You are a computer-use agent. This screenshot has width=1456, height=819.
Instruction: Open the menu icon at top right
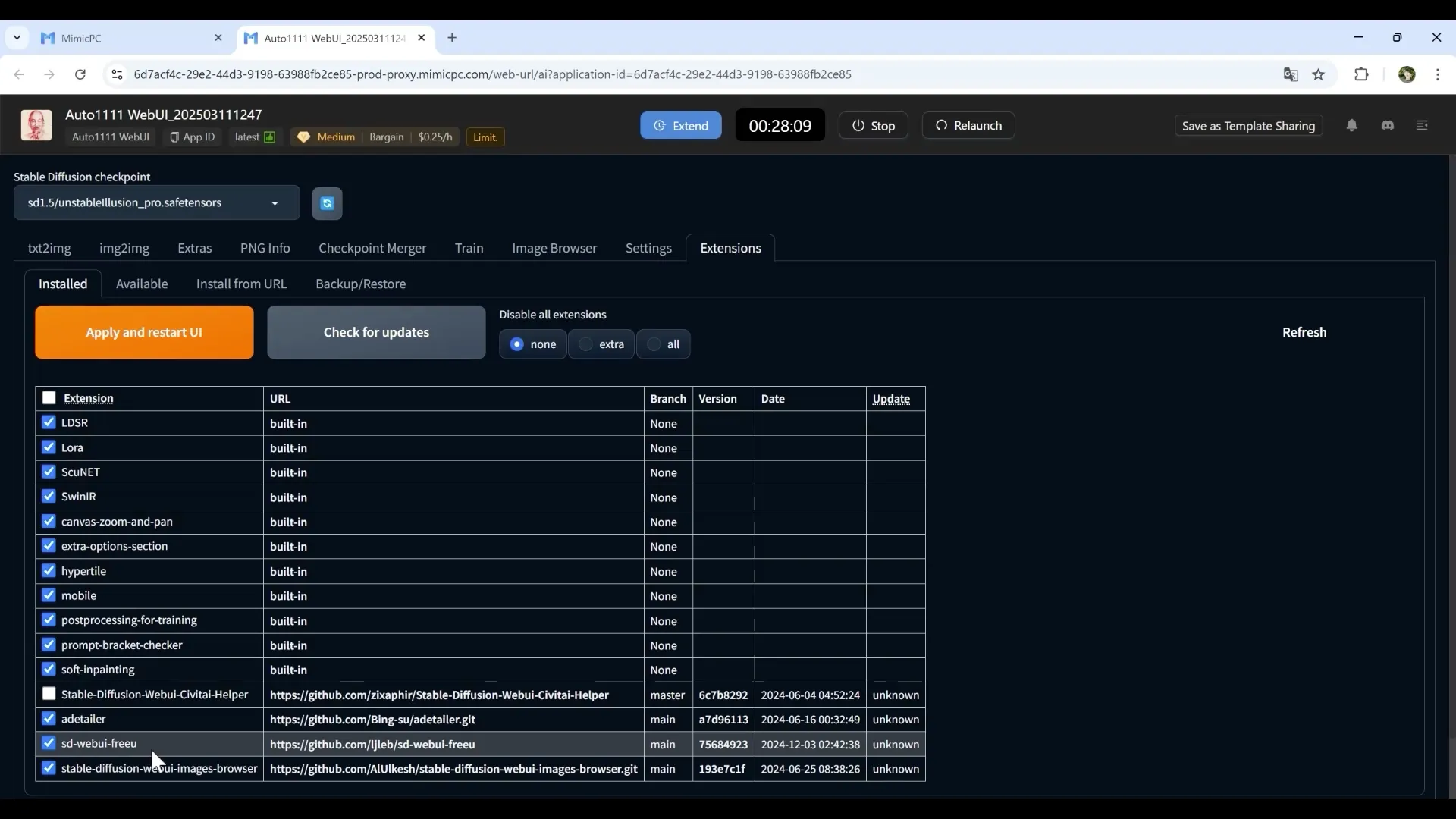pyautogui.click(x=1422, y=126)
